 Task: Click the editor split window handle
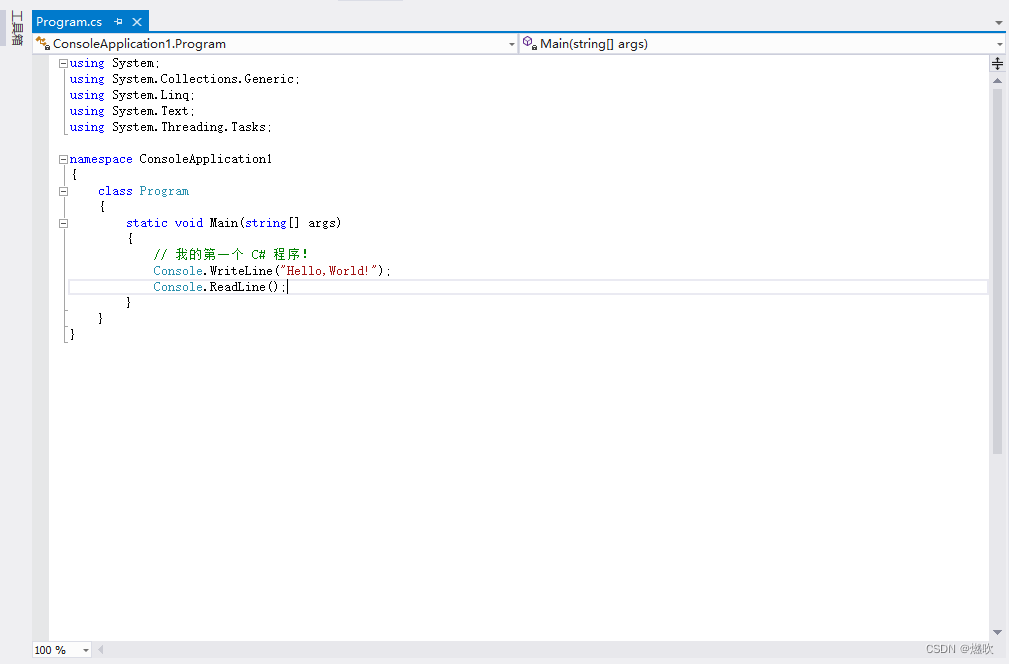tap(997, 64)
